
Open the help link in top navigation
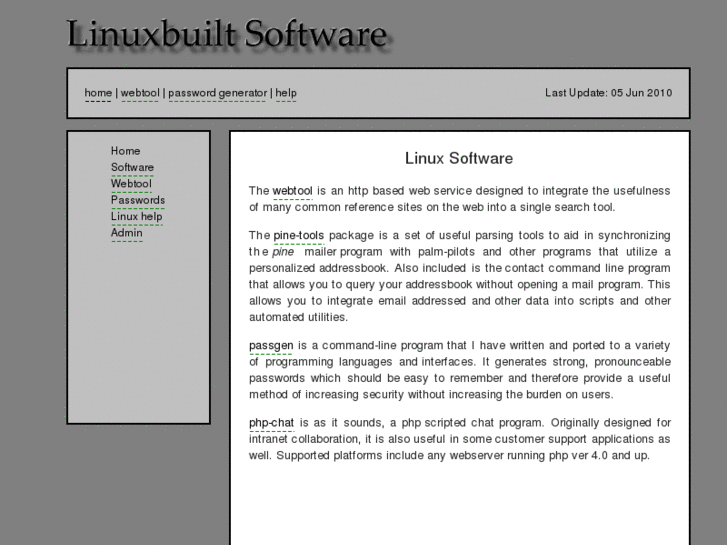point(286,93)
